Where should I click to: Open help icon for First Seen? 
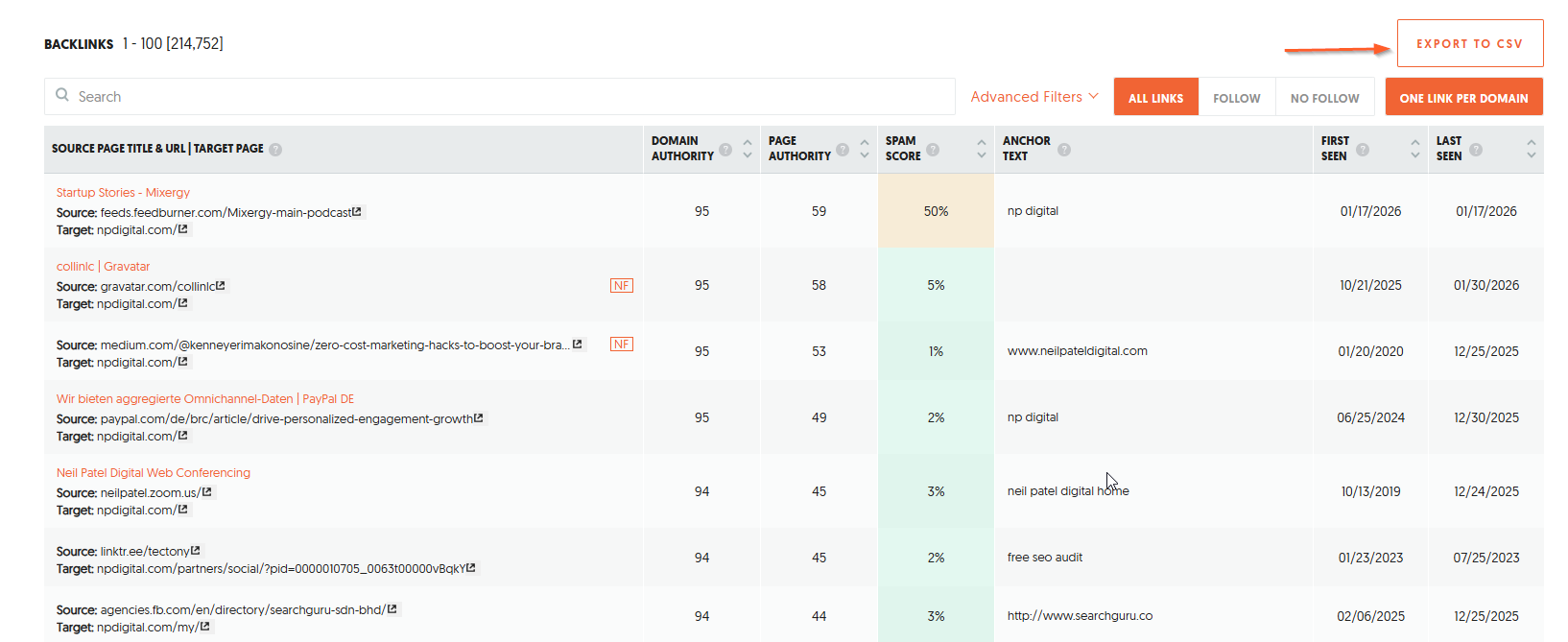(1363, 150)
